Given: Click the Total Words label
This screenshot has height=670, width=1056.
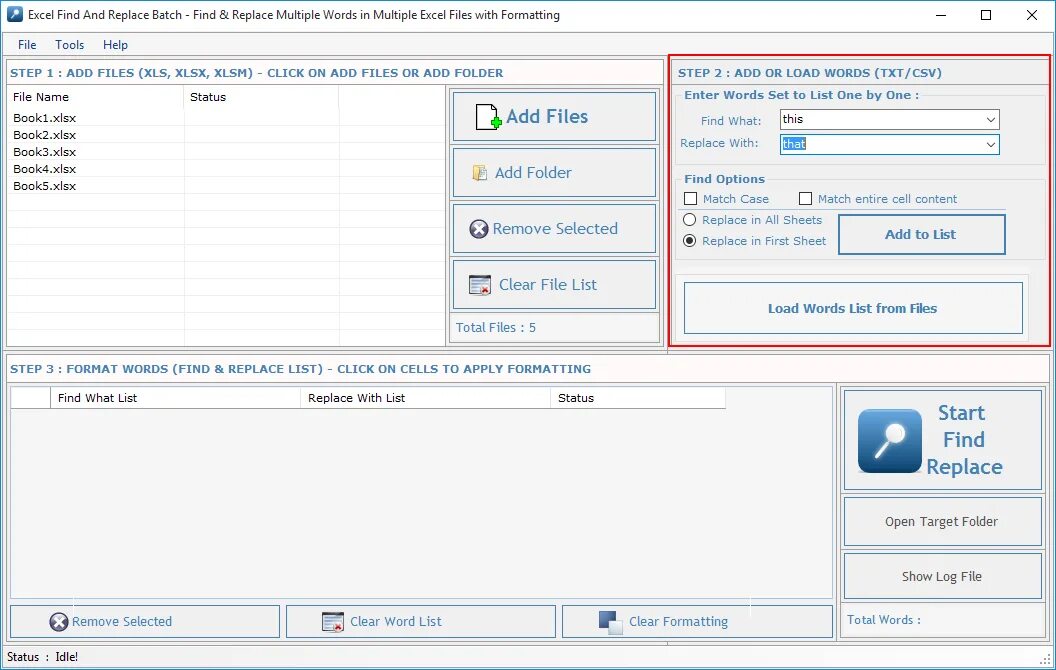Looking at the screenshot, I should click(x=884, y=620).
